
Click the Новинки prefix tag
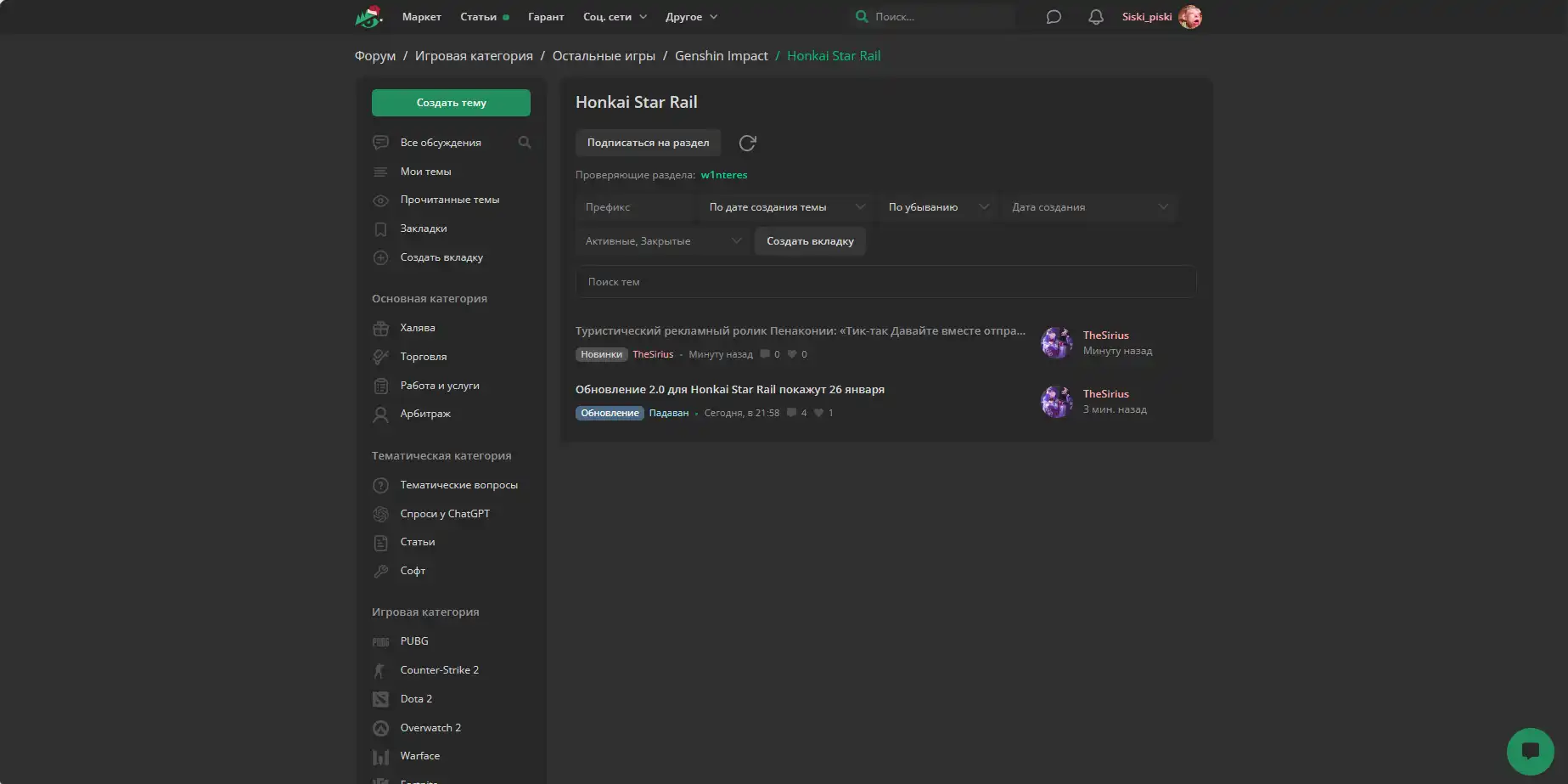pos(601,354)
